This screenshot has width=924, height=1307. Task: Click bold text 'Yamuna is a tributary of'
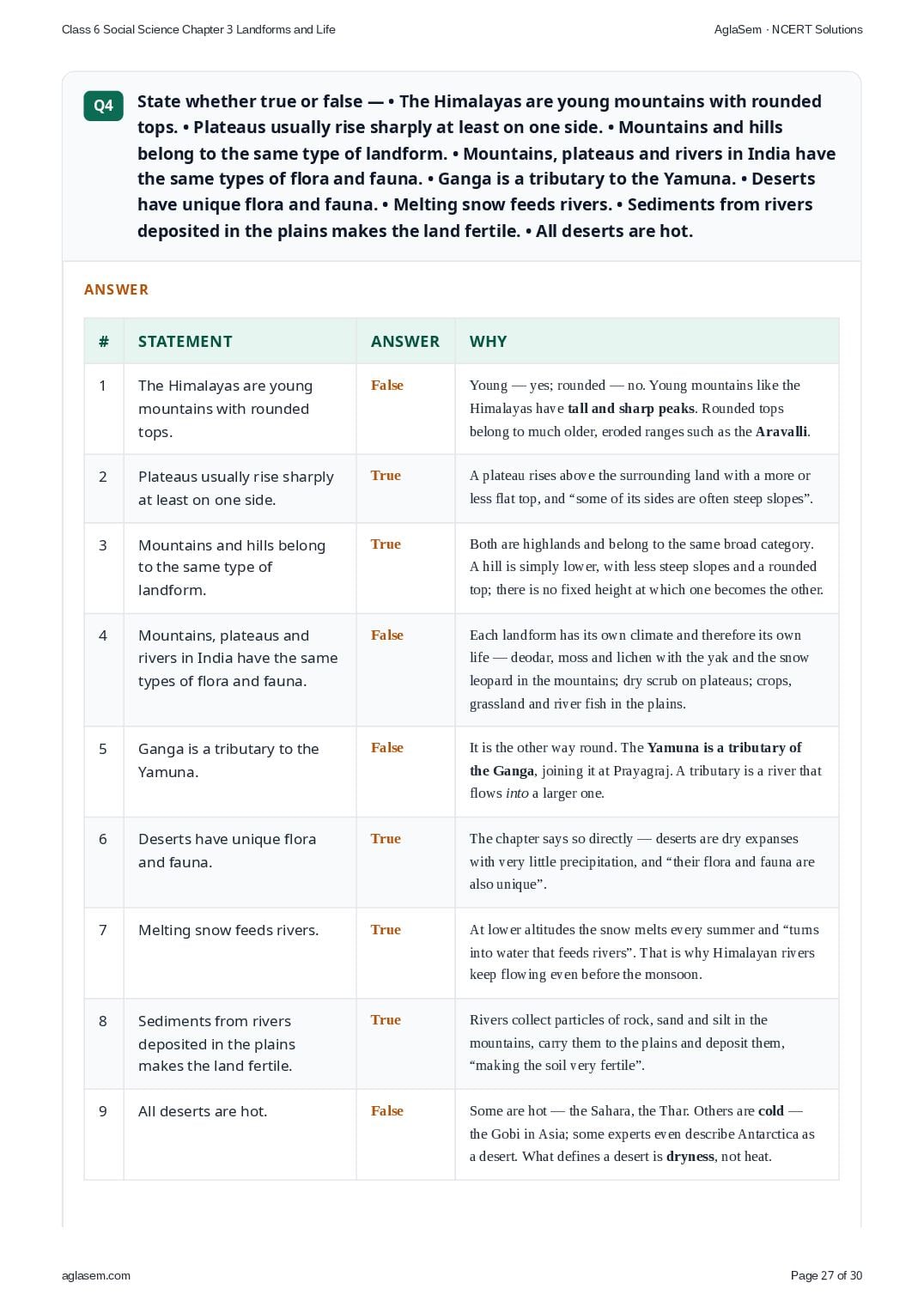tap(724, 747)
